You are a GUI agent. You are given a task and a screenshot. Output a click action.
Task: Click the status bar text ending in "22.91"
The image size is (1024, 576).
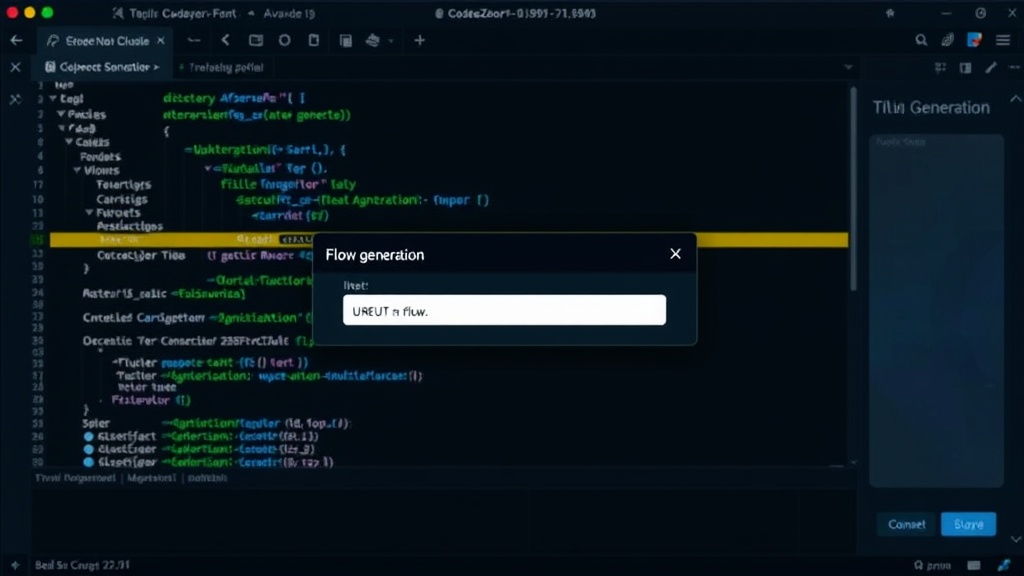point(82,565)
